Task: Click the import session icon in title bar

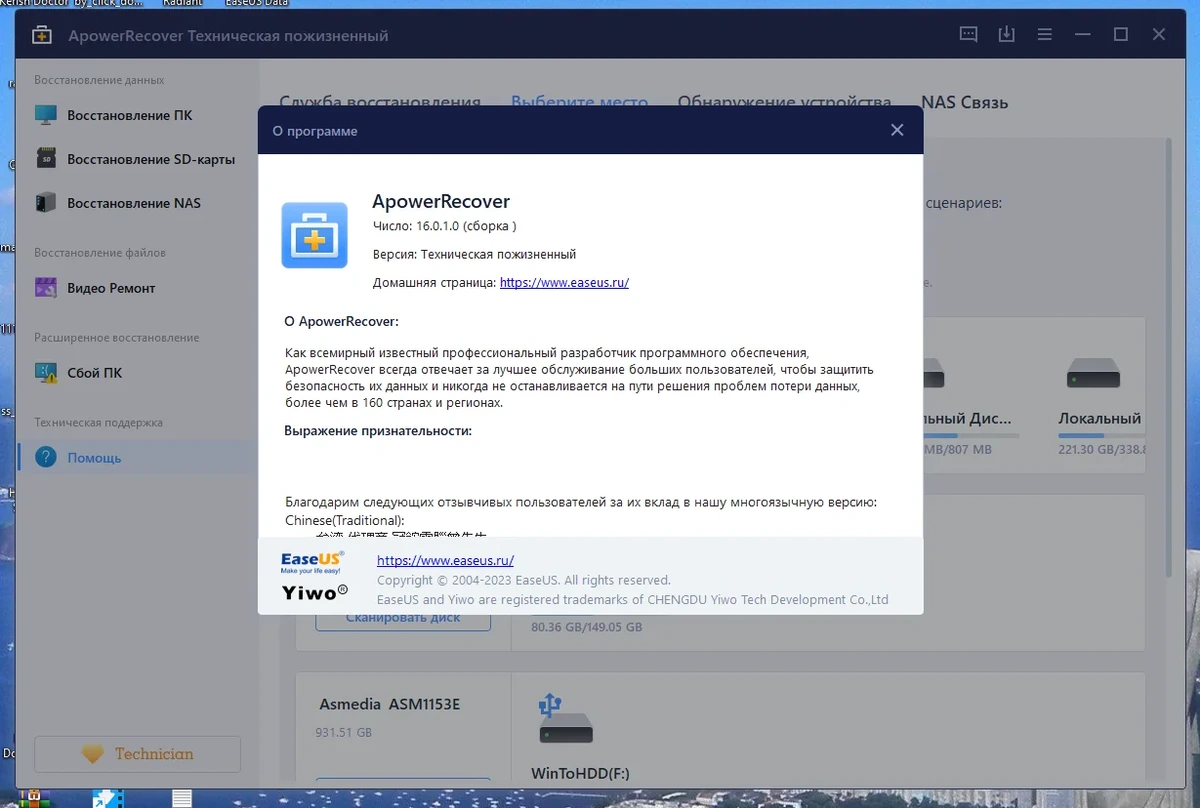Action: [x=1006, y=35]
